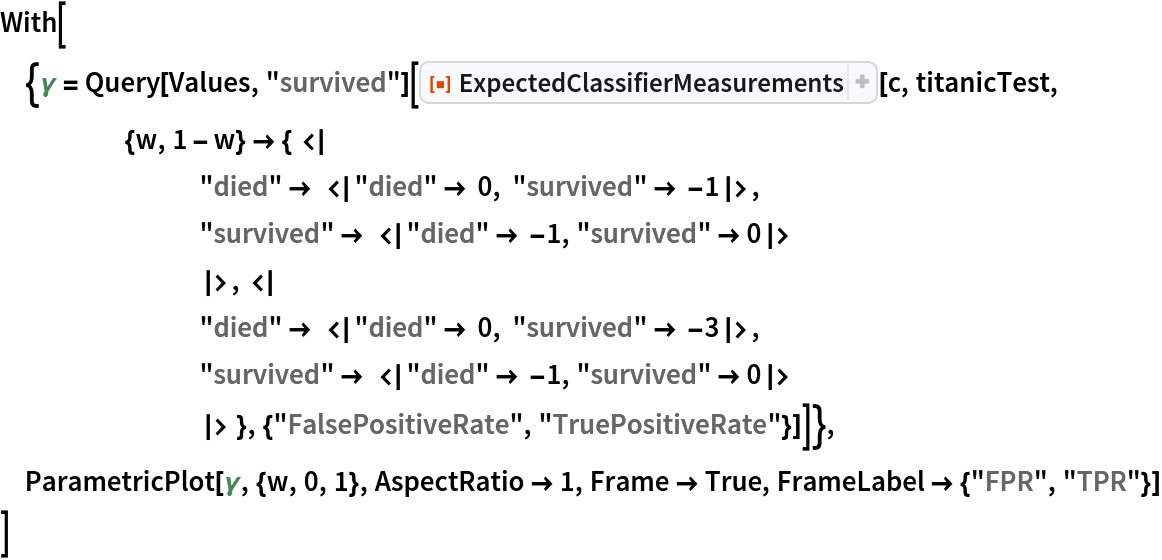Click the FalsePositiveRate text
Screen dimensions: 1162x560
point(398,425)
